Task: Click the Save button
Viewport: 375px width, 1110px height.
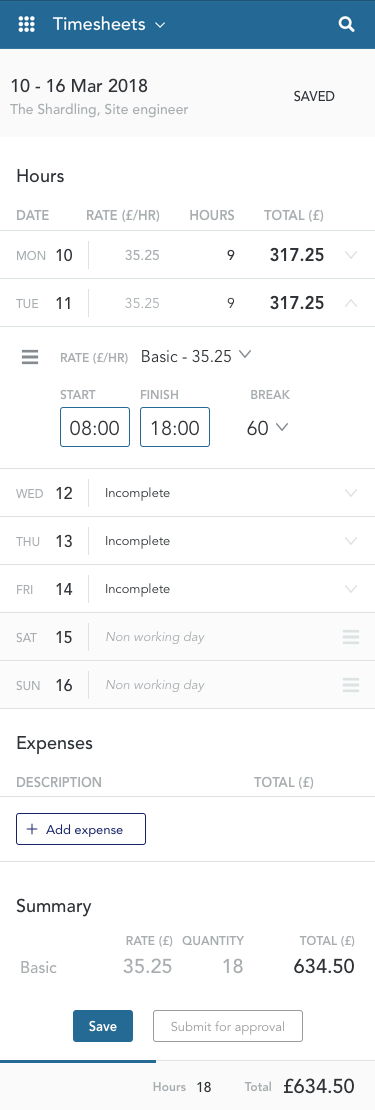Action: [x=103, y=1026]
